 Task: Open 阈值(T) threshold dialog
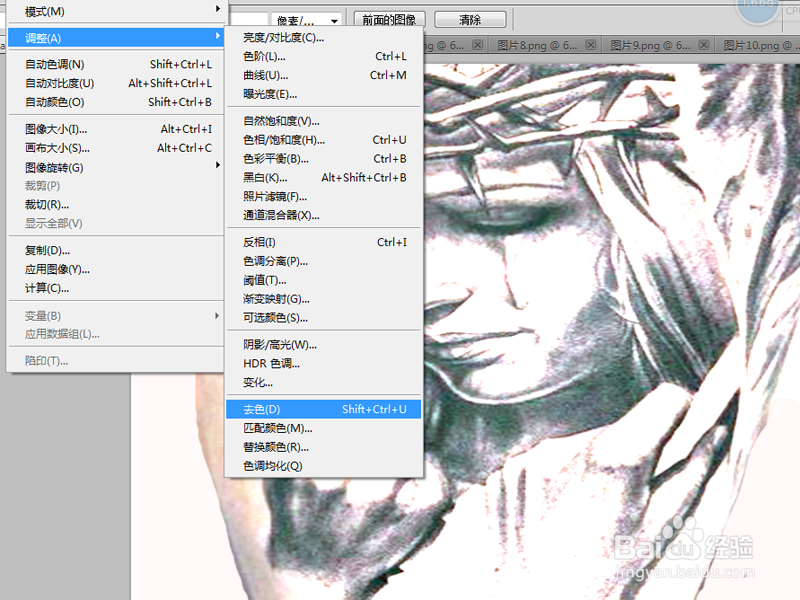click(323, 280)
